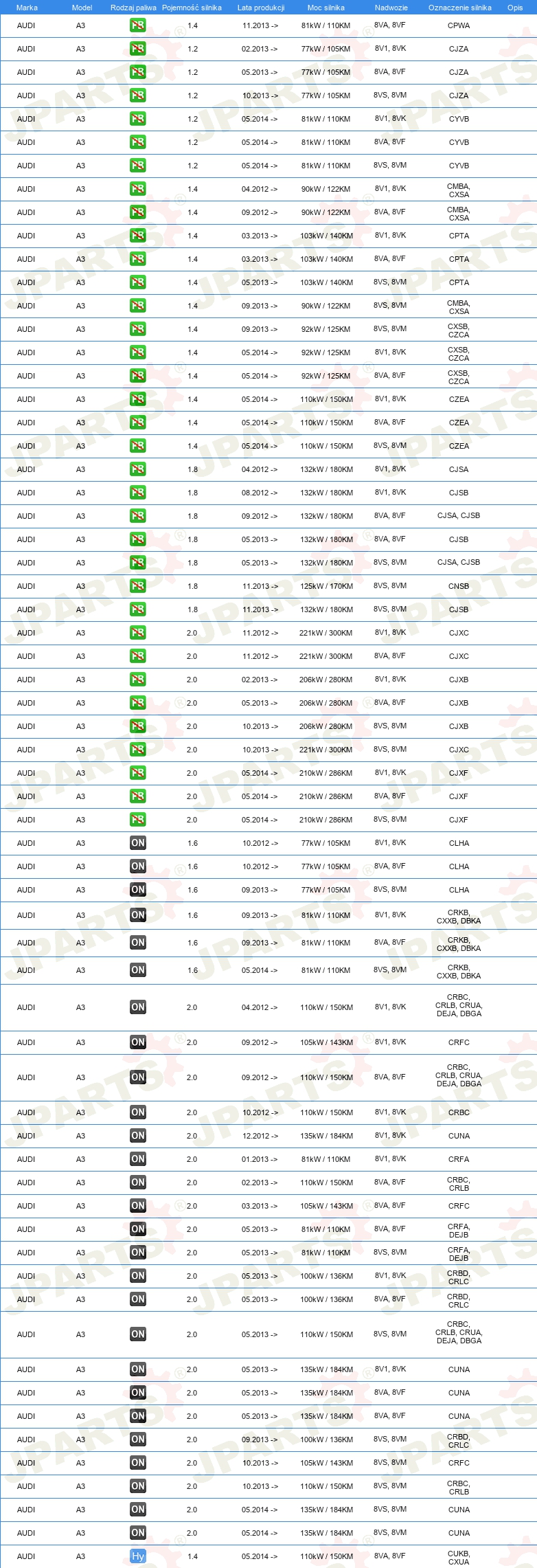
Task: Click petrol icon in CJZA 8VS, 8VM row
Action: pyautogui.click(x=137, y=96)
